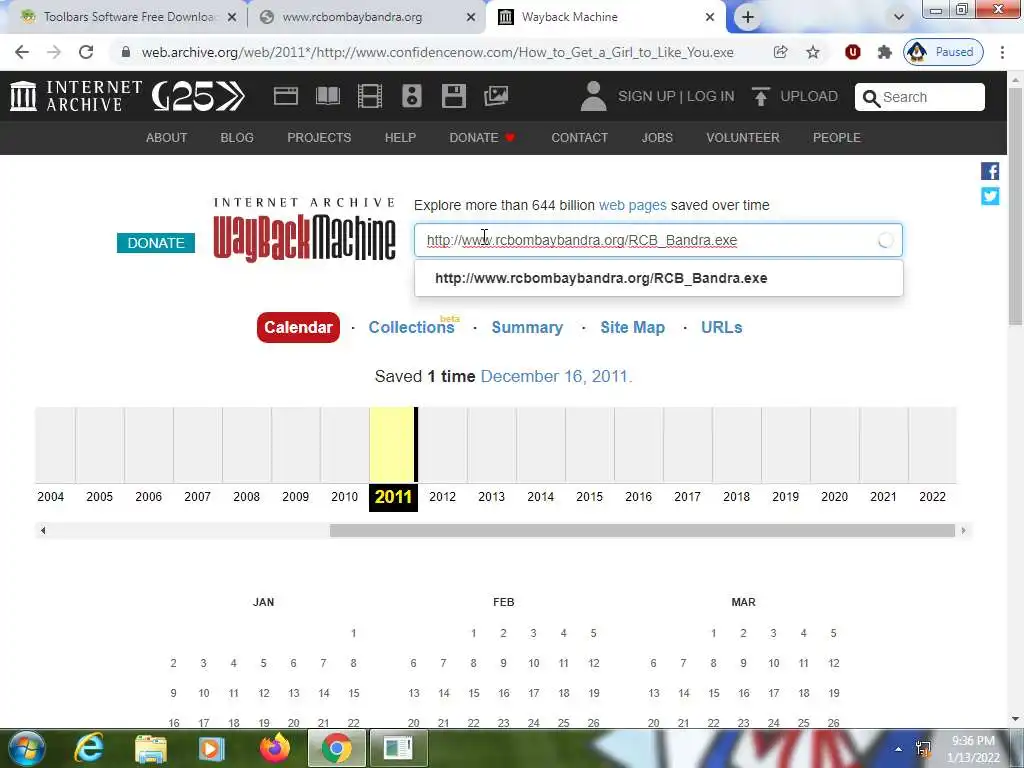
Task: Open the ABOUT menu item
Action: coord(167,138)
